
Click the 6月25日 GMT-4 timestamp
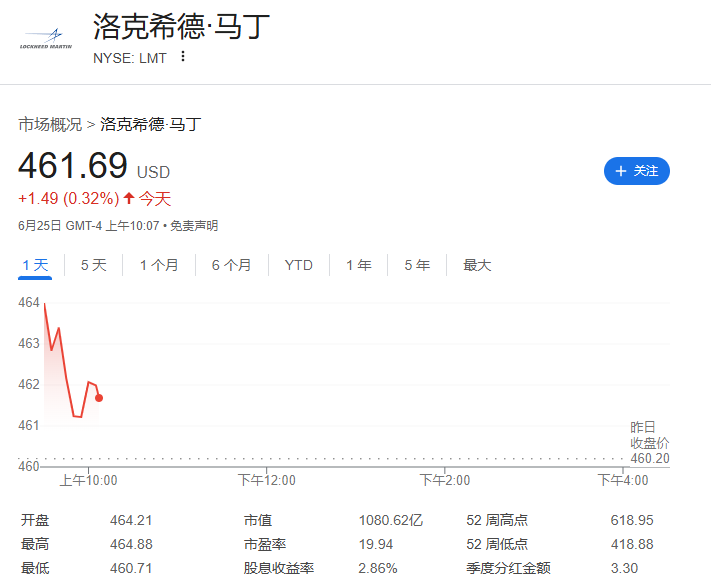point(88,225)
